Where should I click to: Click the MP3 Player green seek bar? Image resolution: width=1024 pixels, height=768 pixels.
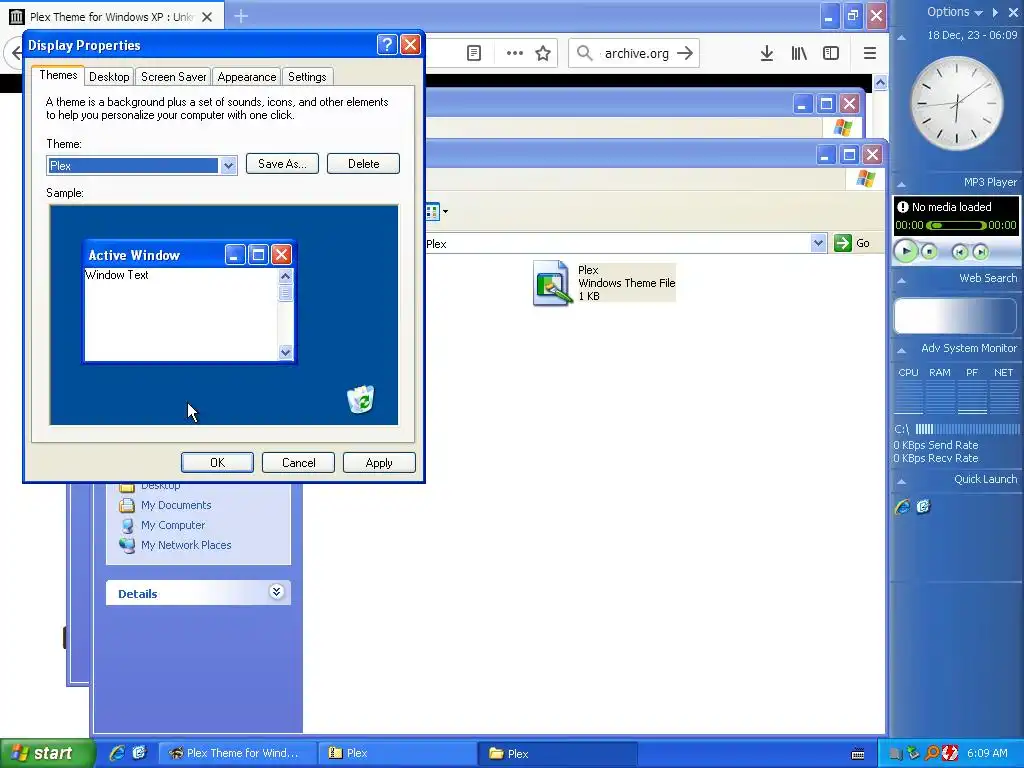point(956,225)
